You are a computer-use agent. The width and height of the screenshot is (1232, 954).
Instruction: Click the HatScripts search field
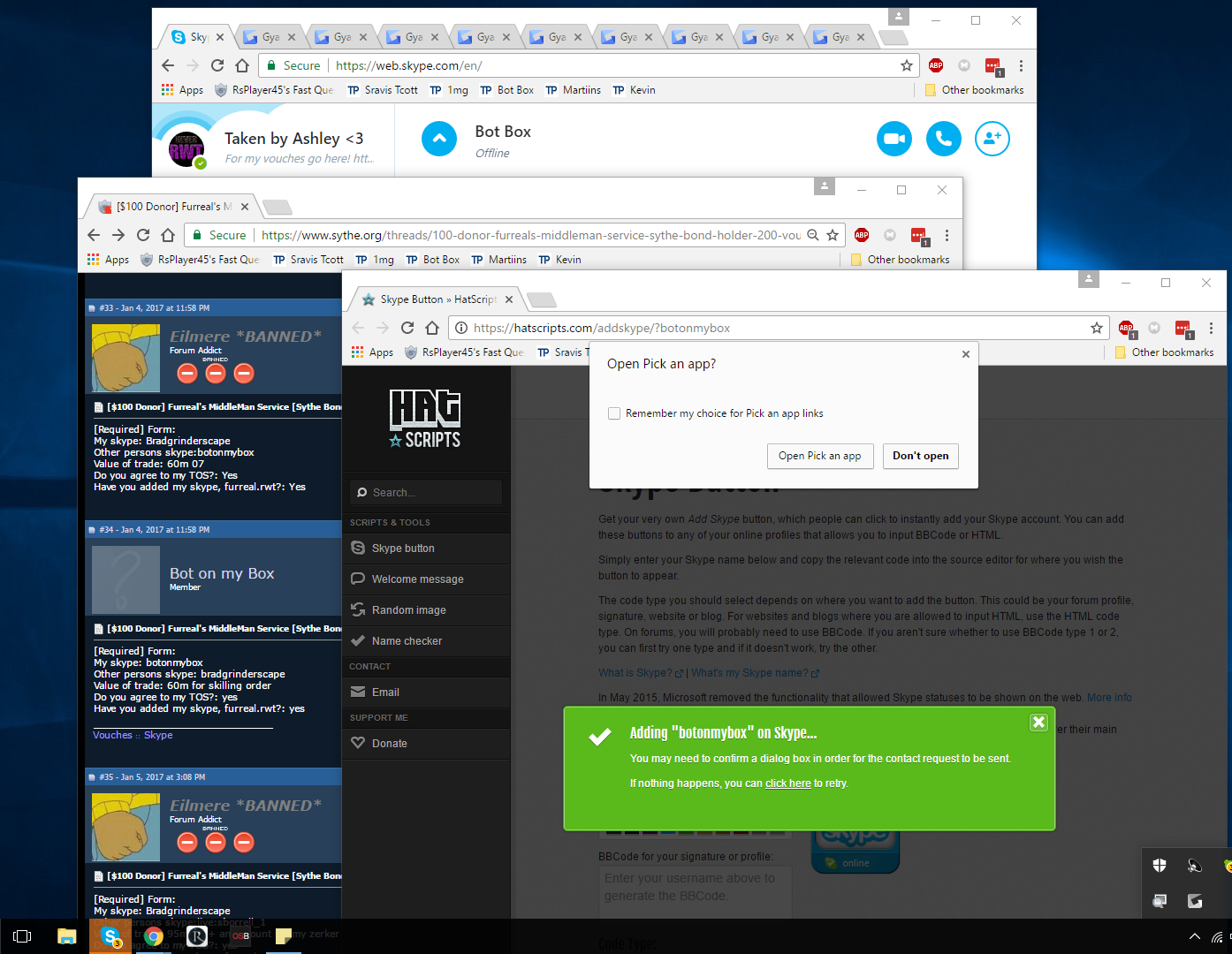point(426,492)
